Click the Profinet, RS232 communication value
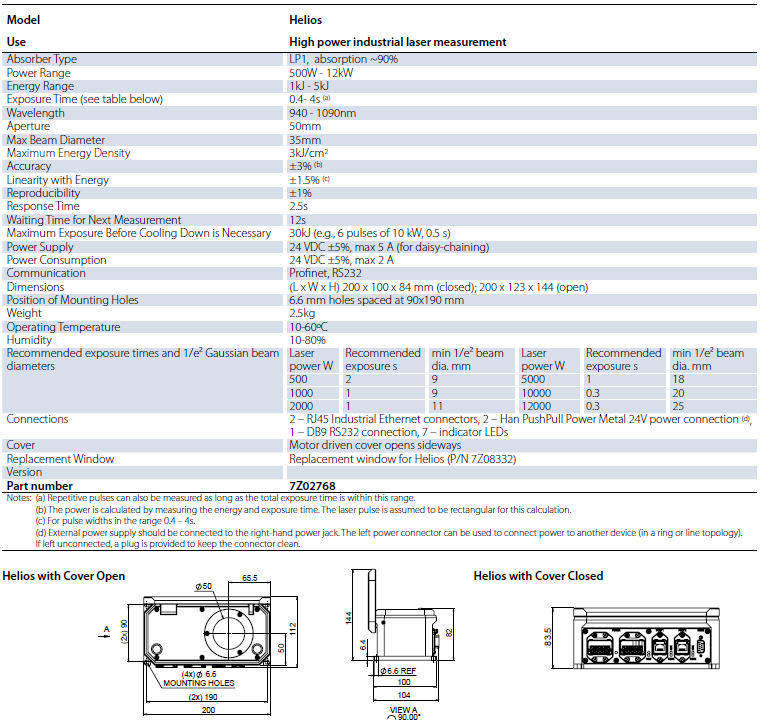Image resolution: width=765 pixels, height=728 pixels. 325,273
